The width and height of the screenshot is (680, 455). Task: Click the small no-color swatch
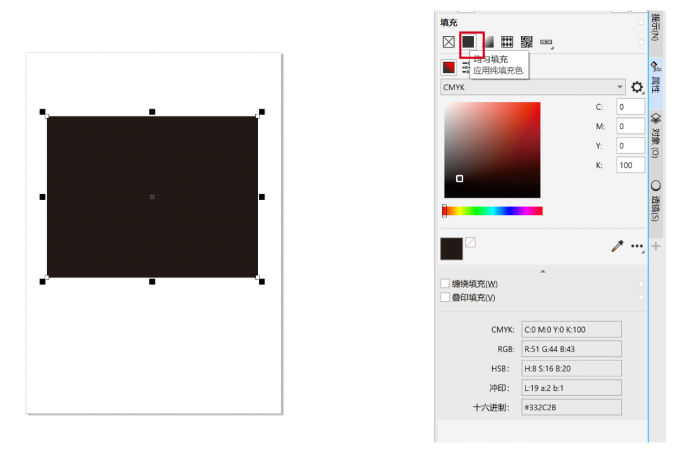[471, 242]
